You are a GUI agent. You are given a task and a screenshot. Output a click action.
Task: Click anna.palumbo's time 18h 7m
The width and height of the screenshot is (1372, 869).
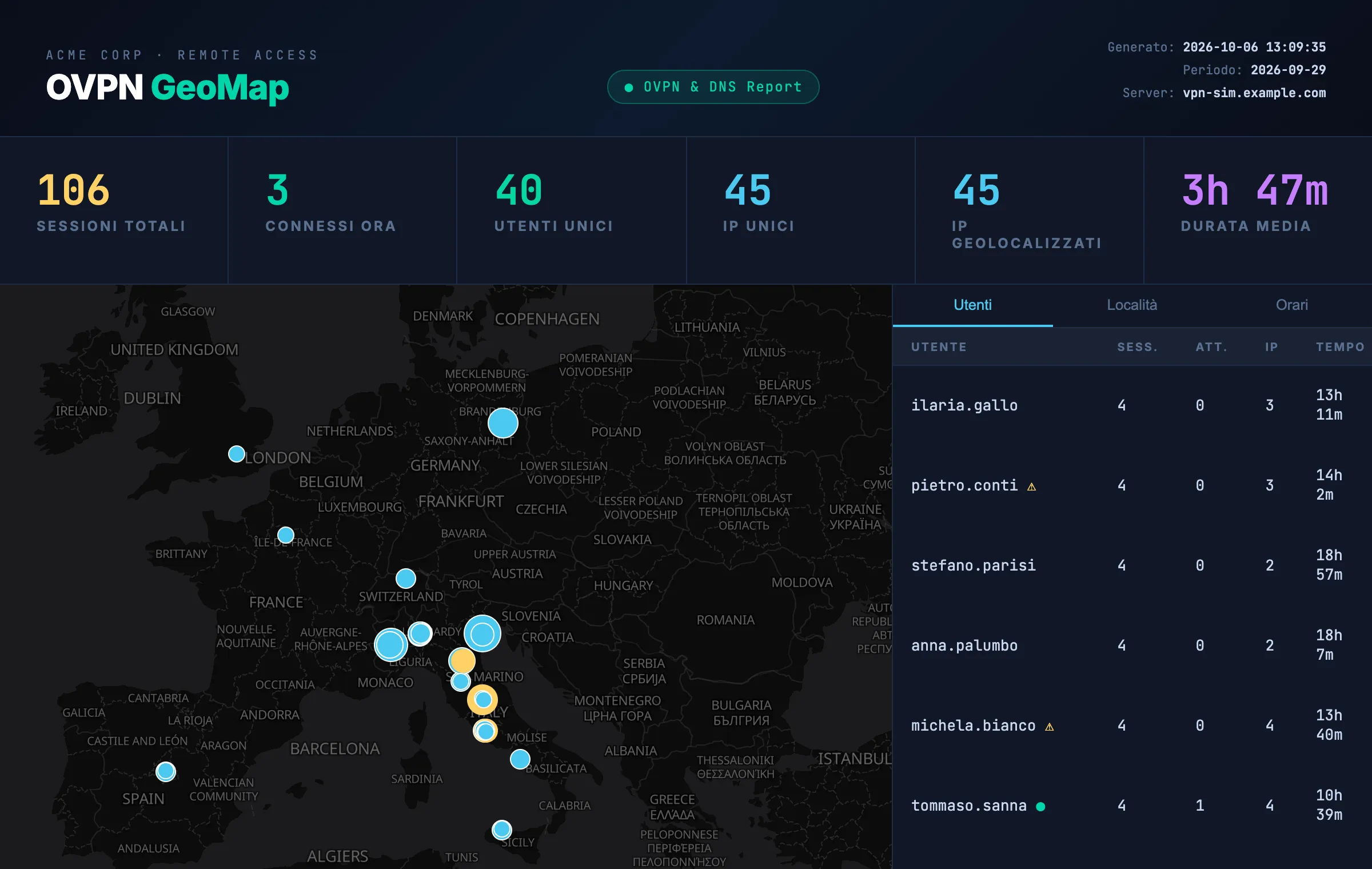coord(1329,645)
